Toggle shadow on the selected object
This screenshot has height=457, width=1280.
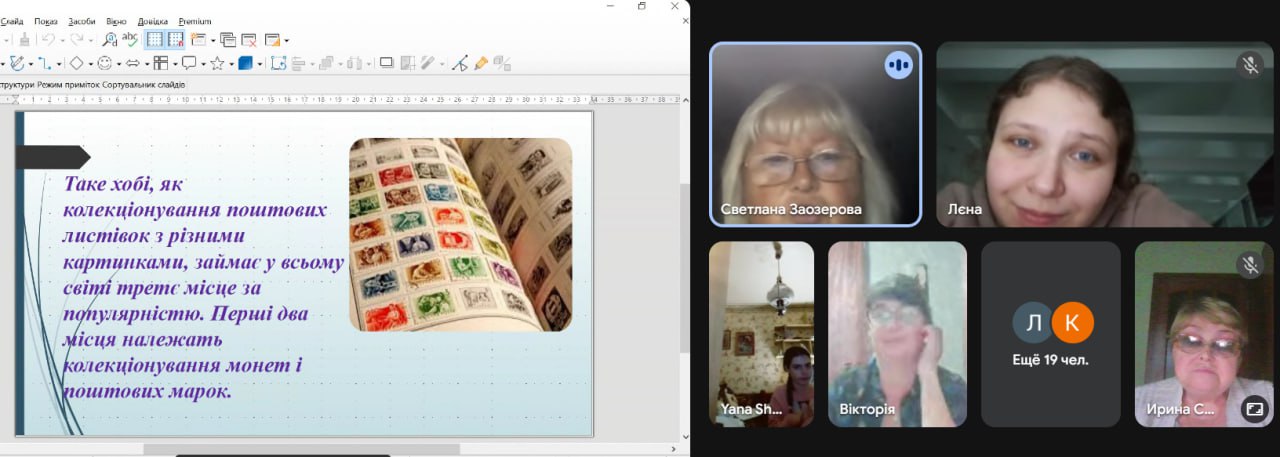click(387, 63)
